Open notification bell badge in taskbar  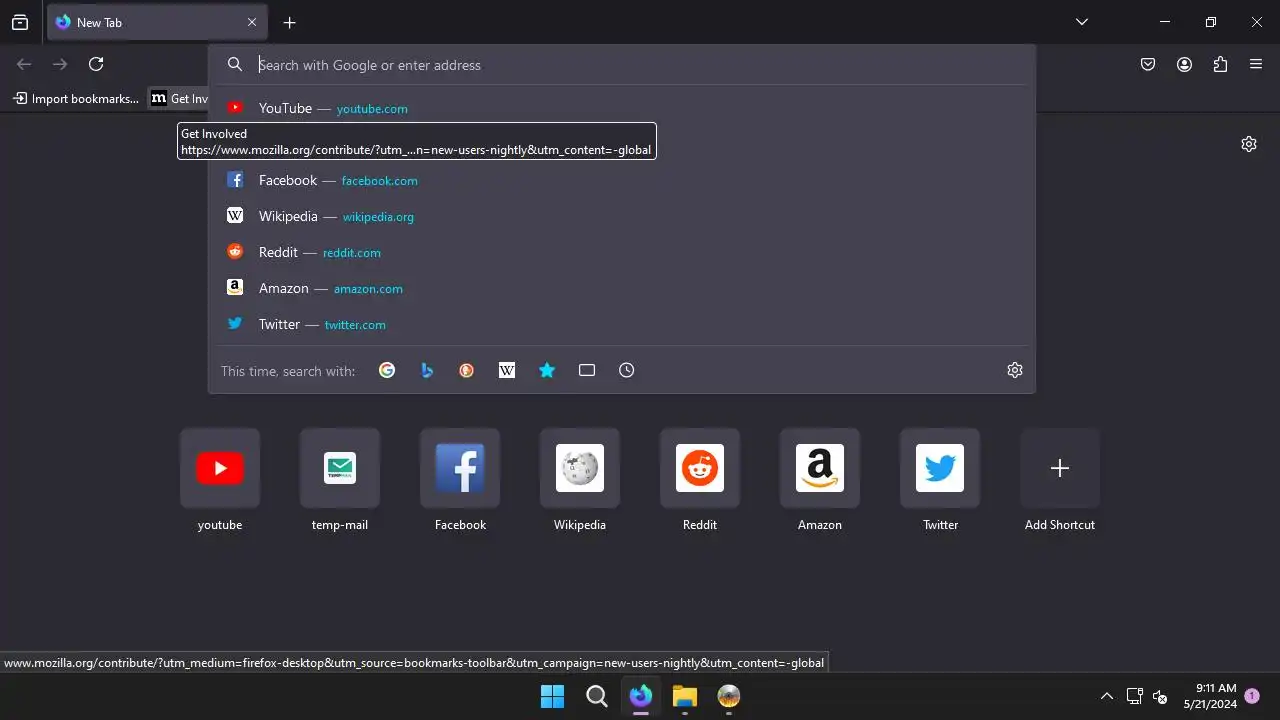1252,696
